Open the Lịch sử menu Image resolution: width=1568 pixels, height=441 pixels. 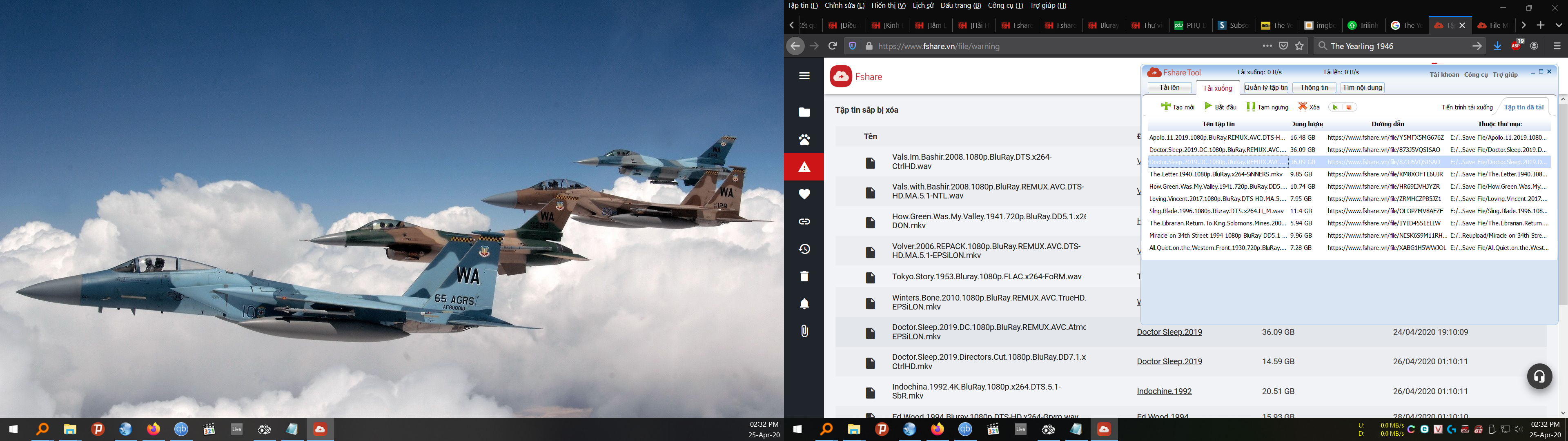[x=923, y=5]
